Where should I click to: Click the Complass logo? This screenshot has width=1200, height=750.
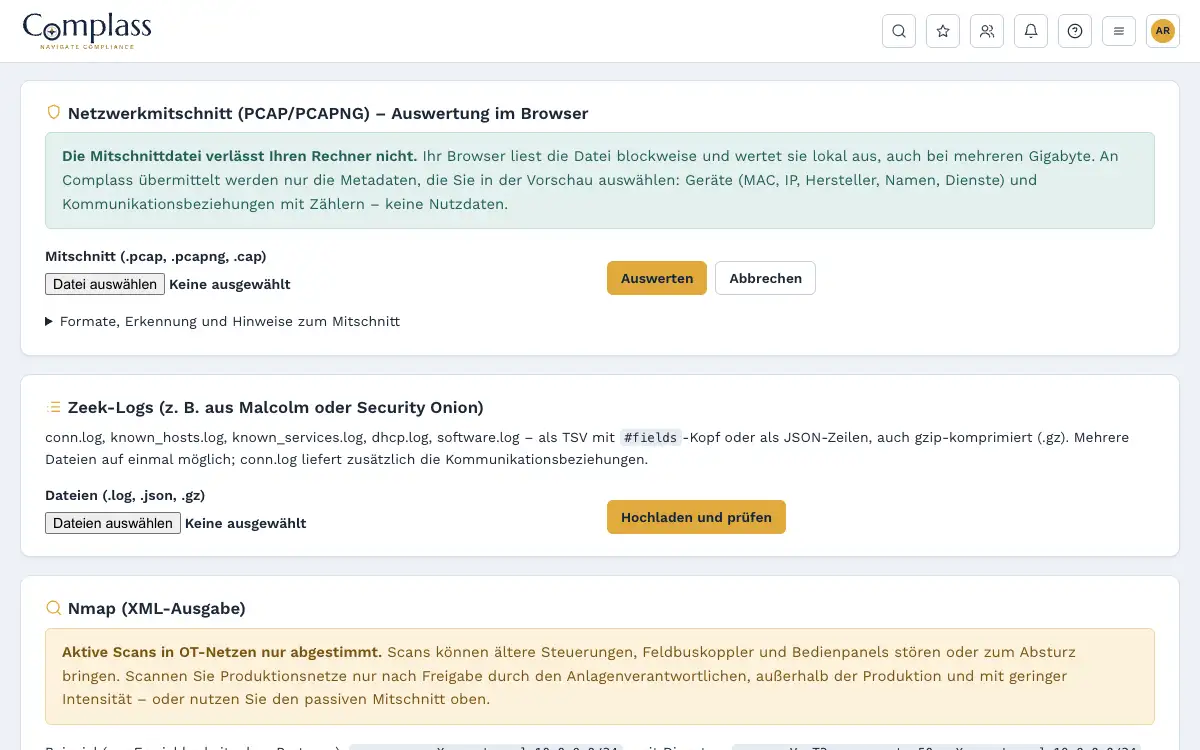[x=87, y=31]
